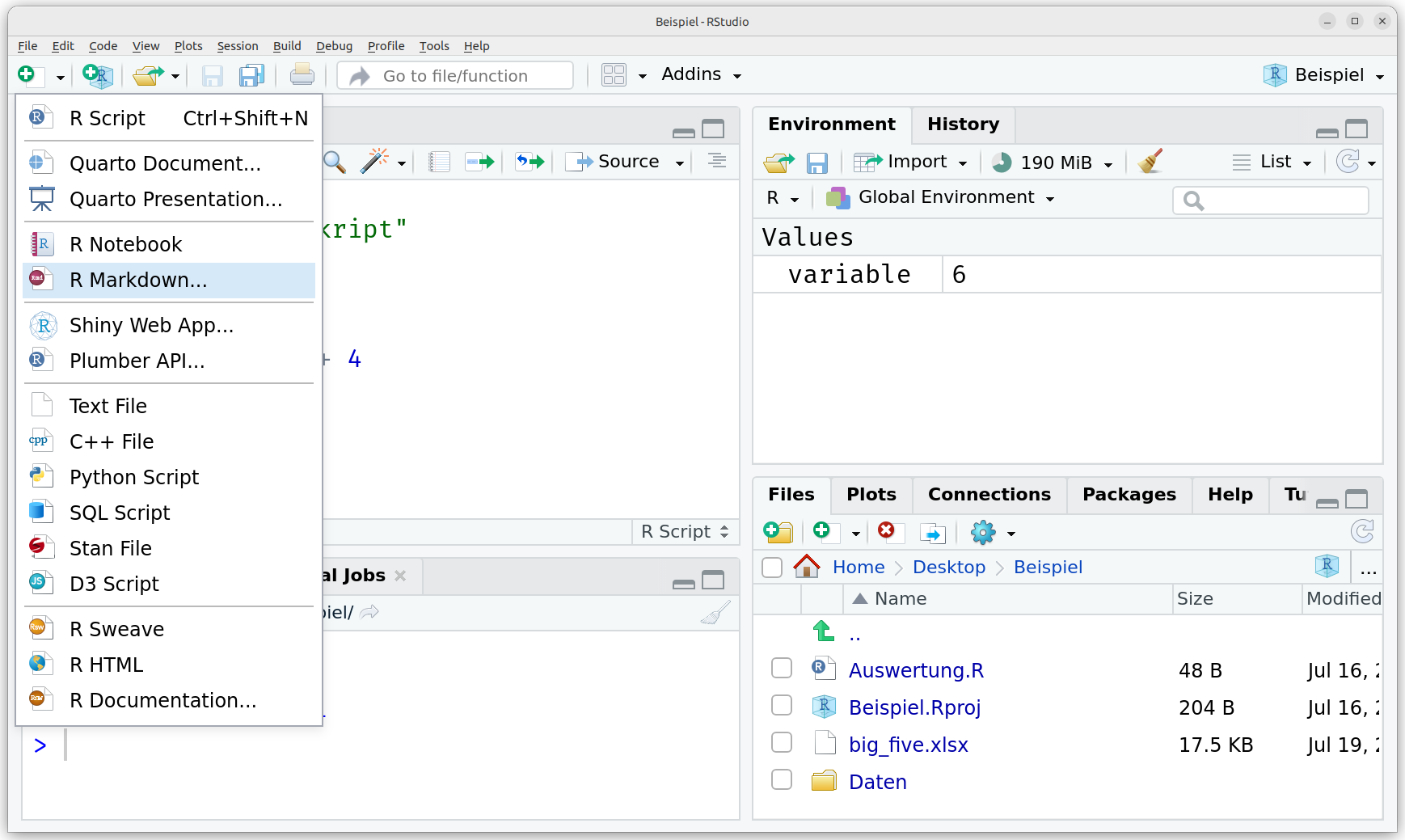The height and width of the screenshot is (840, 1405).
Task: Click the Open file folder icon
Action: (x=148, y=75)
